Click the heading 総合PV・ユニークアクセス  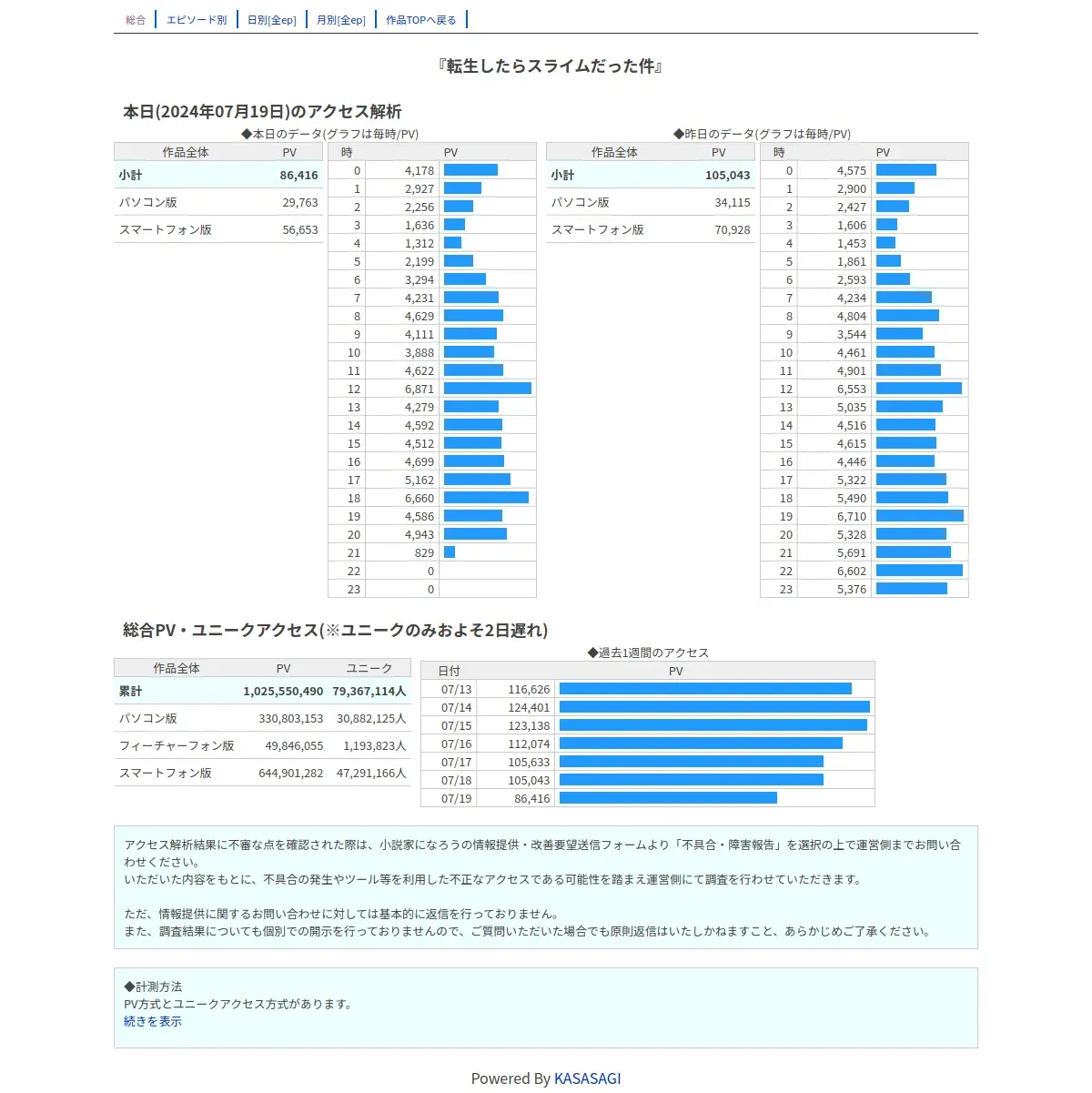(x=336, y=631)
